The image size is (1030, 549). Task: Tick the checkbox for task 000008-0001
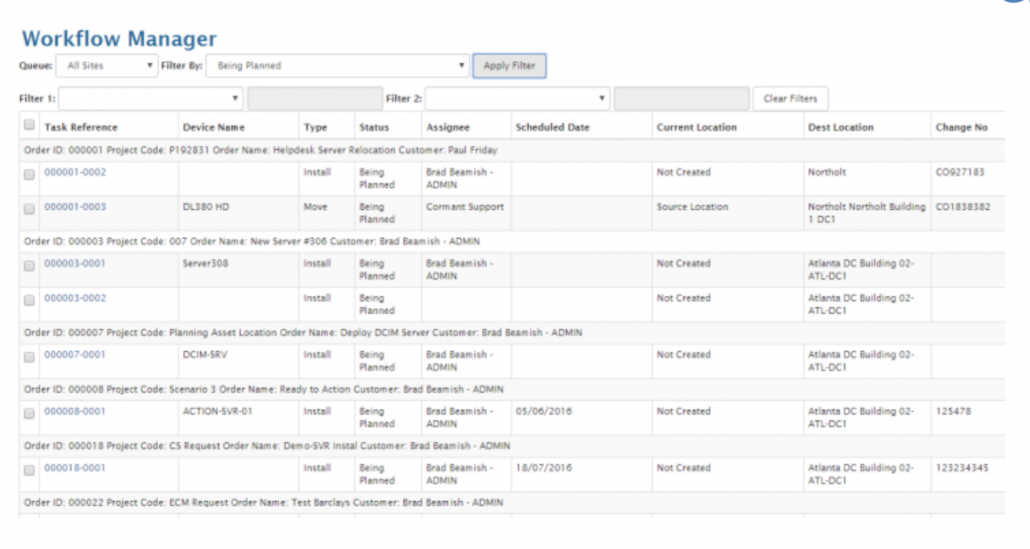tap(29, 413)
